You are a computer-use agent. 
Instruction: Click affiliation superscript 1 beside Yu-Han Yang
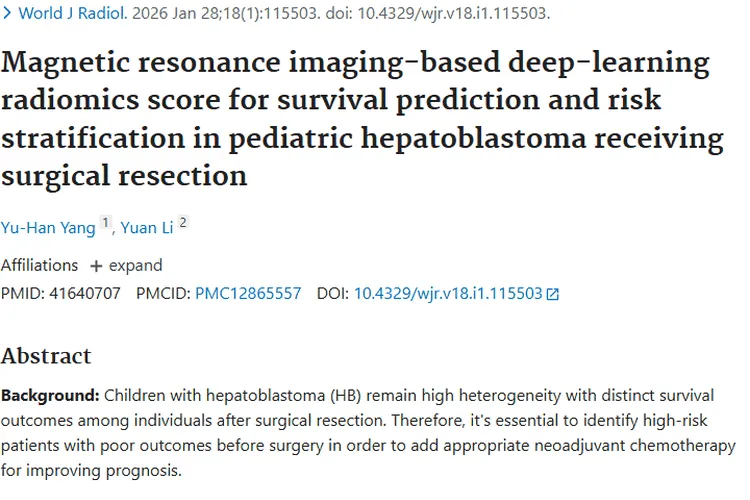(x=105, y=224)
